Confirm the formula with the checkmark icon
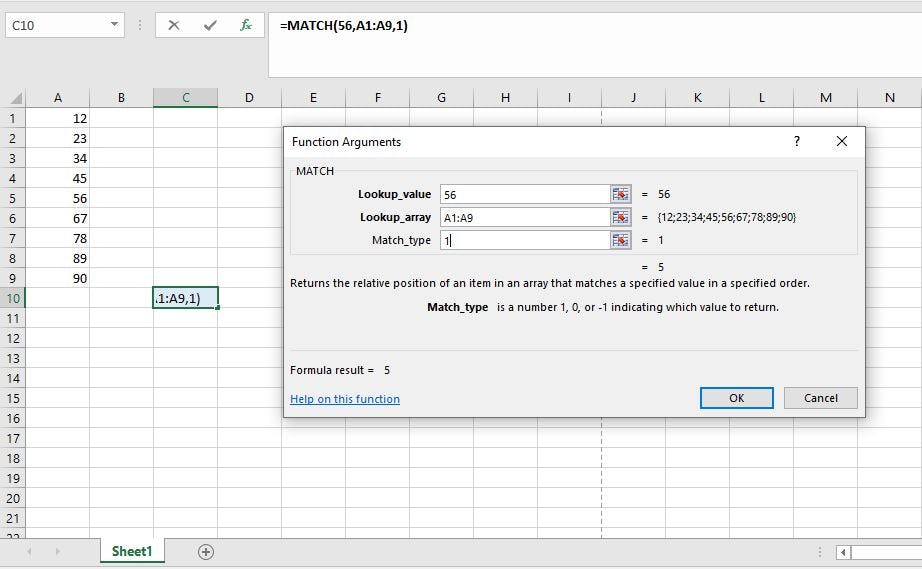Image resolution: width=922 pixels, height=569 pixels. (210, 25)
